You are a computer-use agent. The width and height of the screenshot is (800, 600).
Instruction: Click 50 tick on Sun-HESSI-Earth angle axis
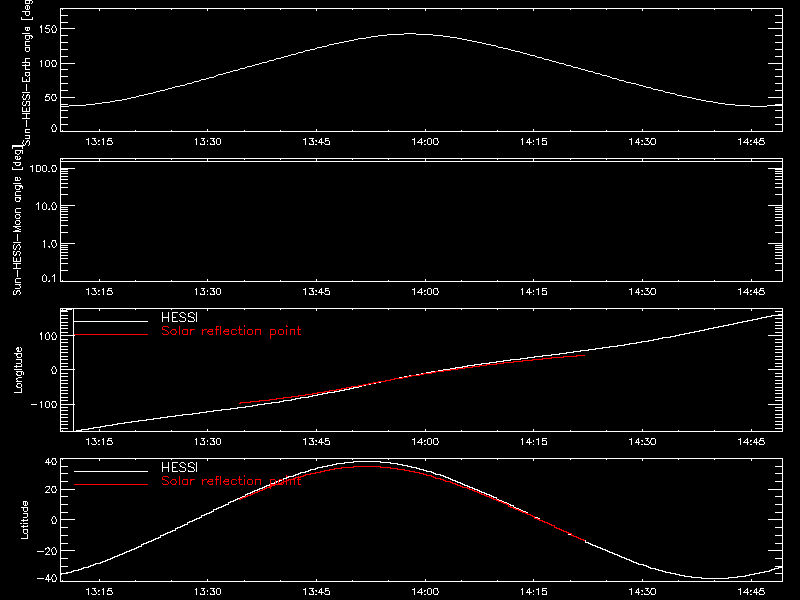pyautogui.click(x=51, y=97)
